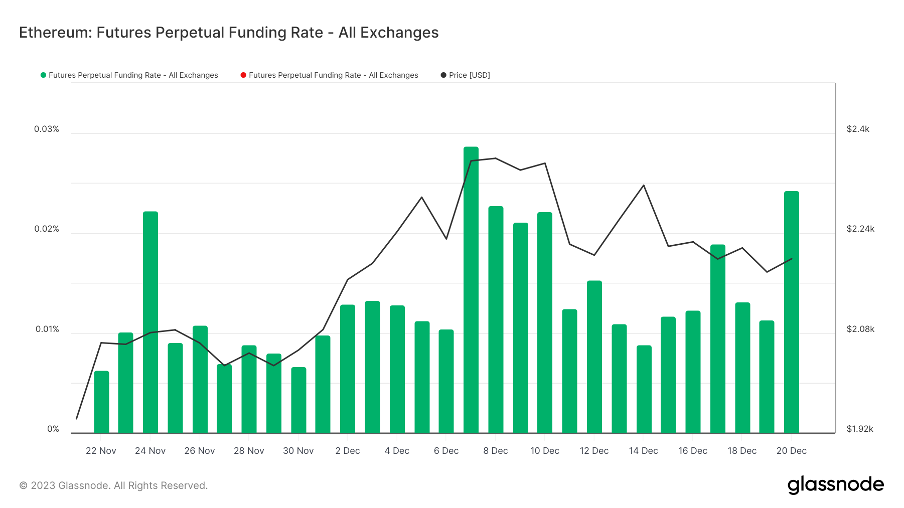904x508 pixels.
Task: Click the tallest green bar on 7 Dec
Action: point(471,290)
